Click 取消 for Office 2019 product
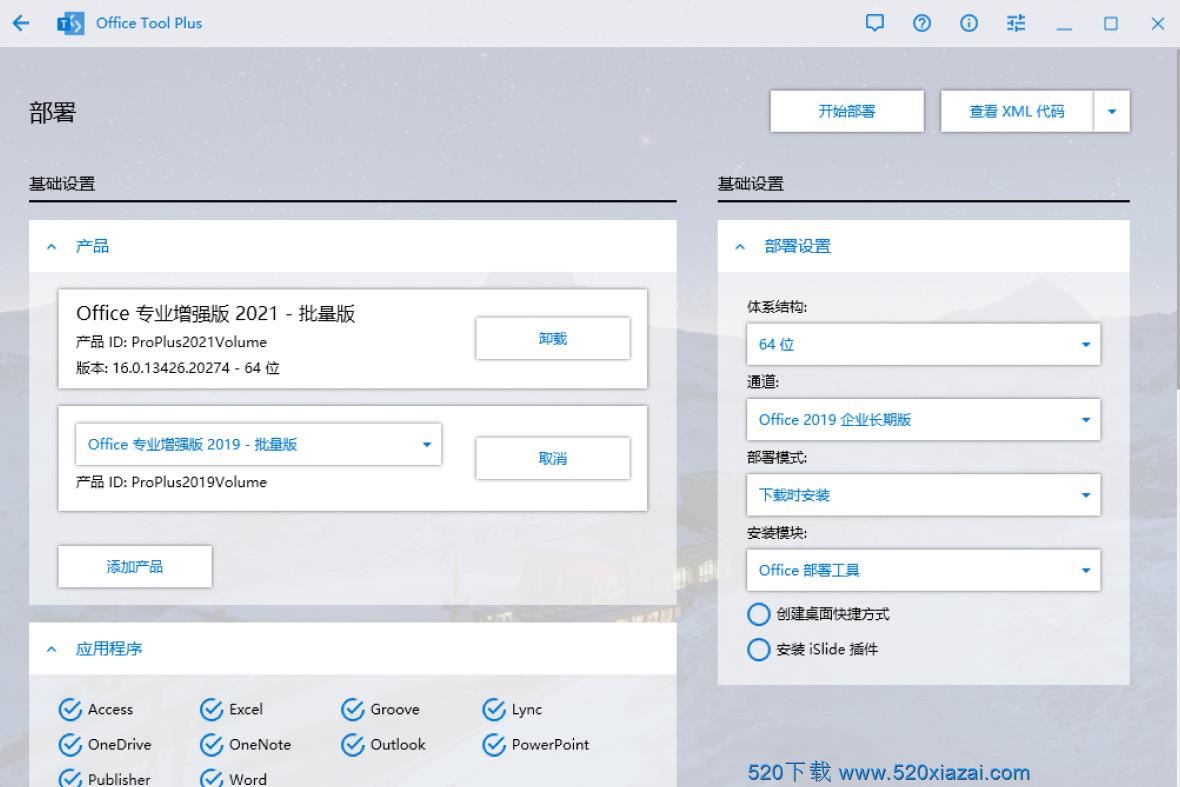 point(552,458)
